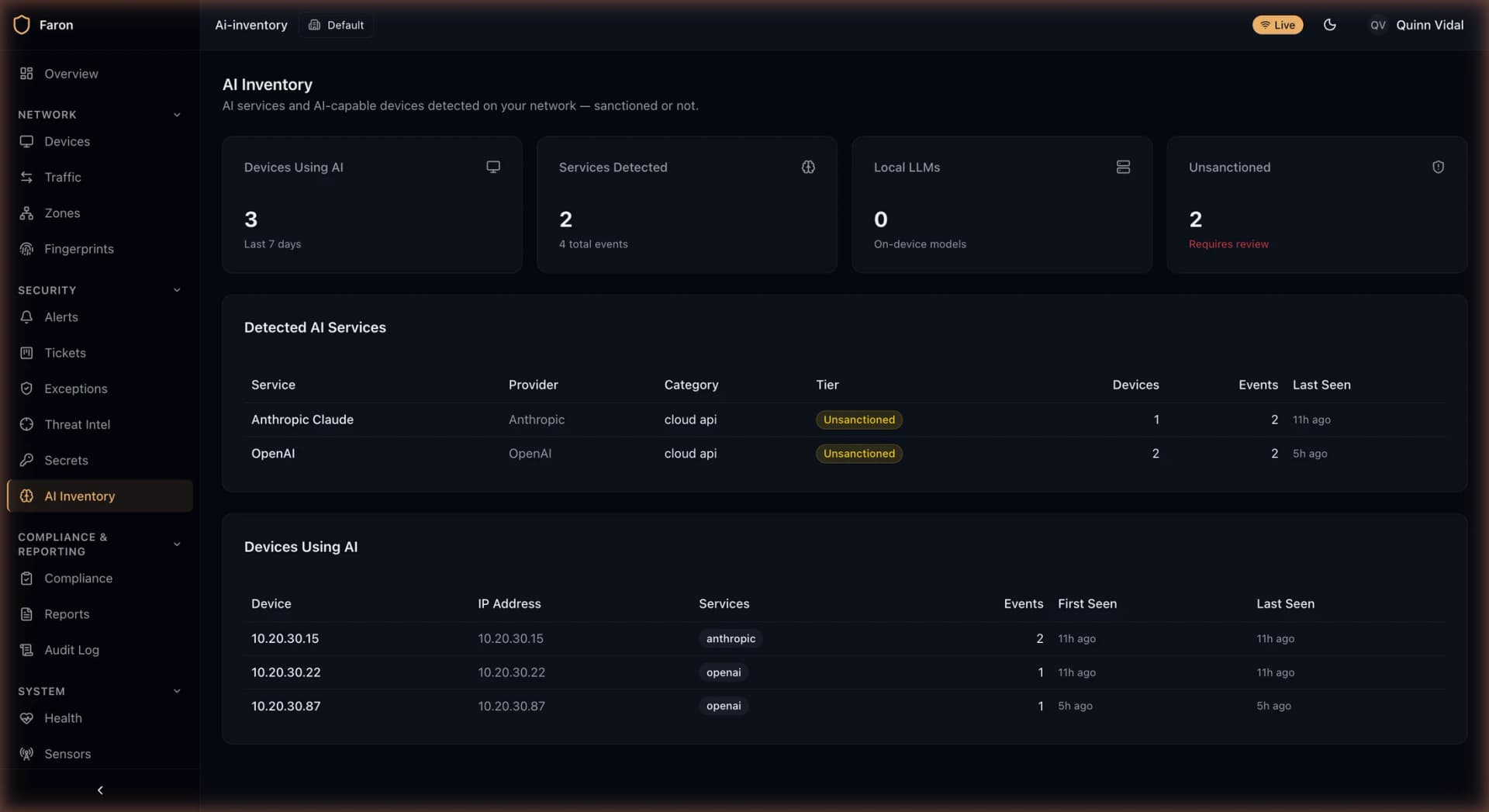1489x812 pixels.
Task: Click the Sensors radio icon
Action: pyautogui.click(x=26, y=753)
